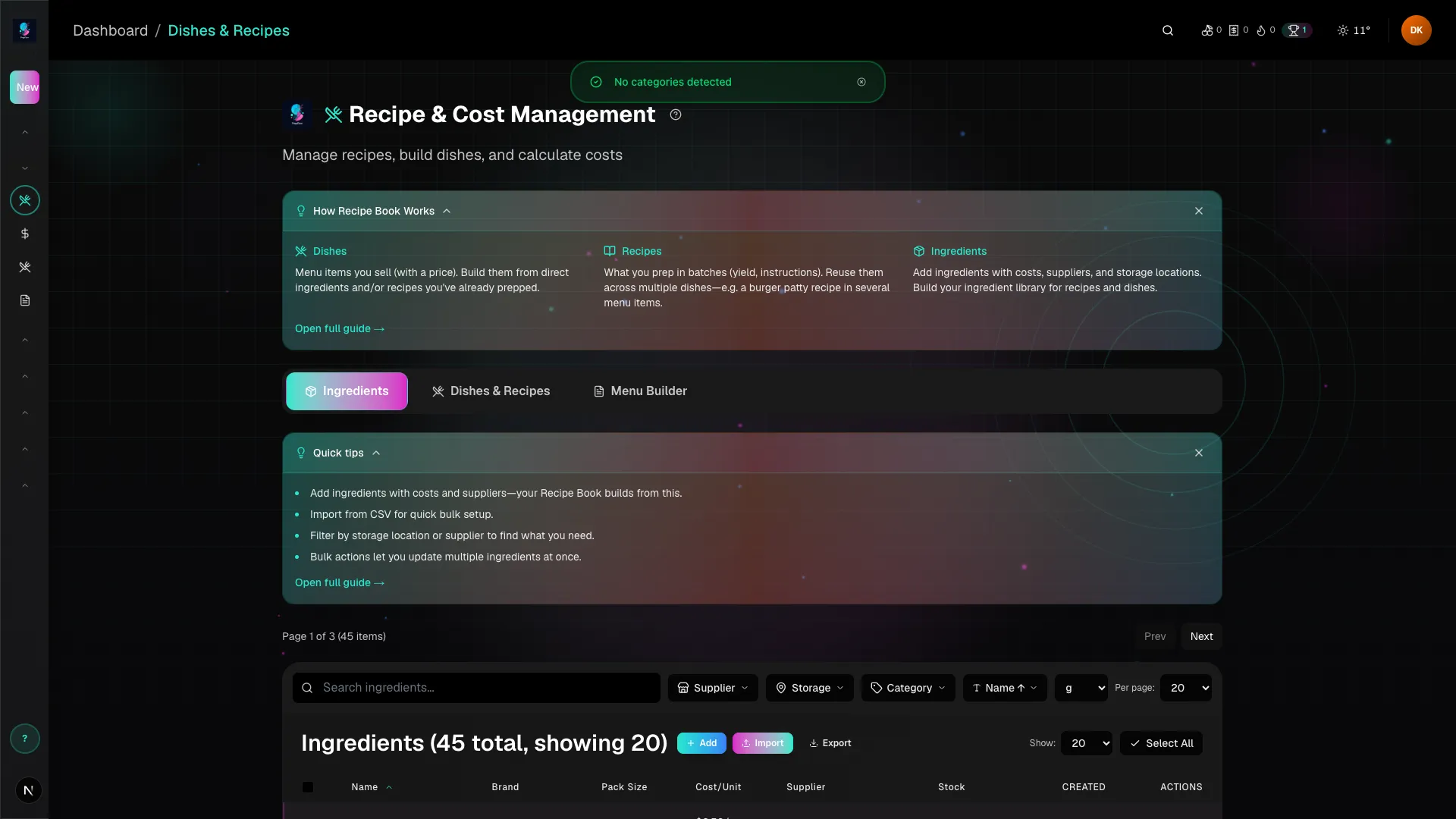
Task: Click the Cost/Unit column header
Action: pos(718,787)
